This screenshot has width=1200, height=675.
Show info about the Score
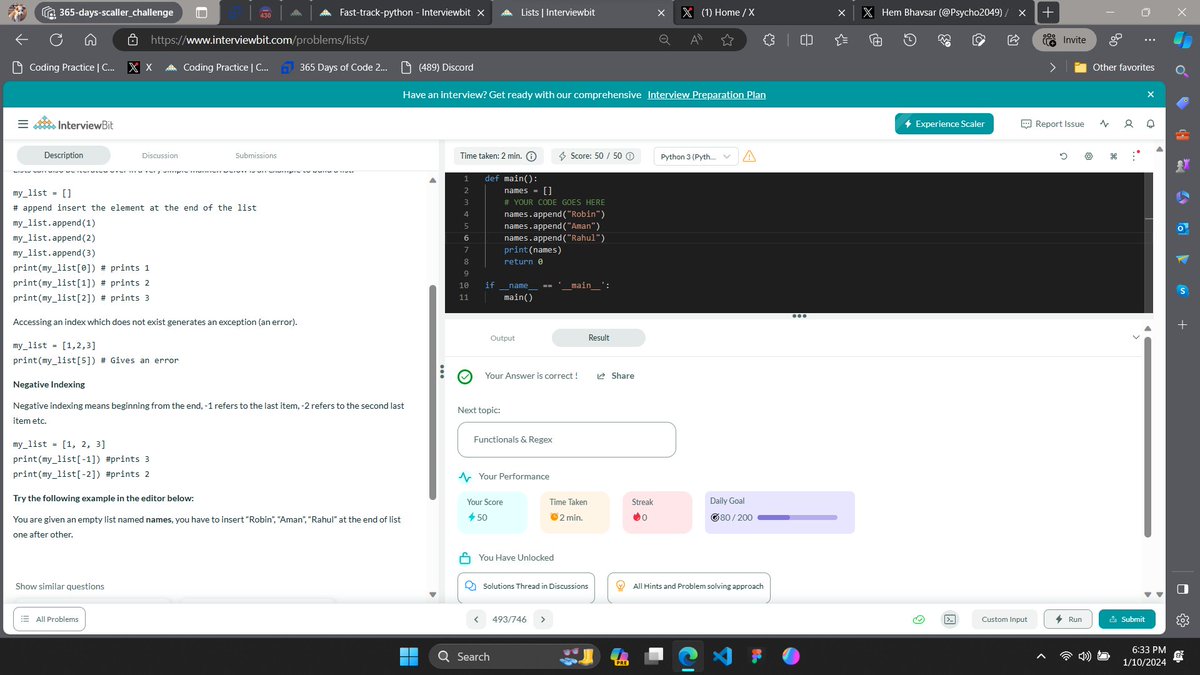click(630, 156)
